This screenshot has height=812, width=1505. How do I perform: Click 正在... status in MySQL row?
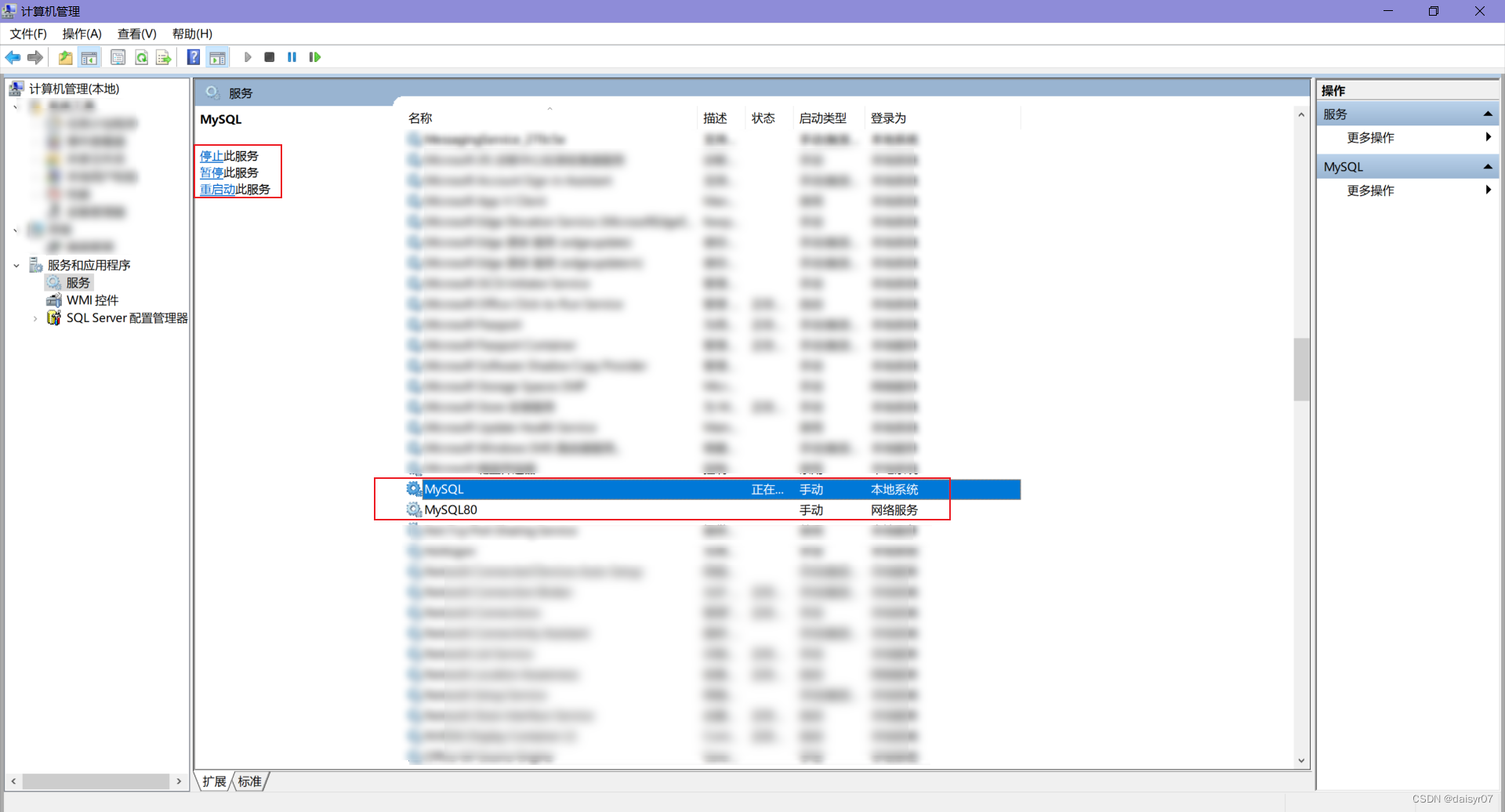tap(767, 489)
